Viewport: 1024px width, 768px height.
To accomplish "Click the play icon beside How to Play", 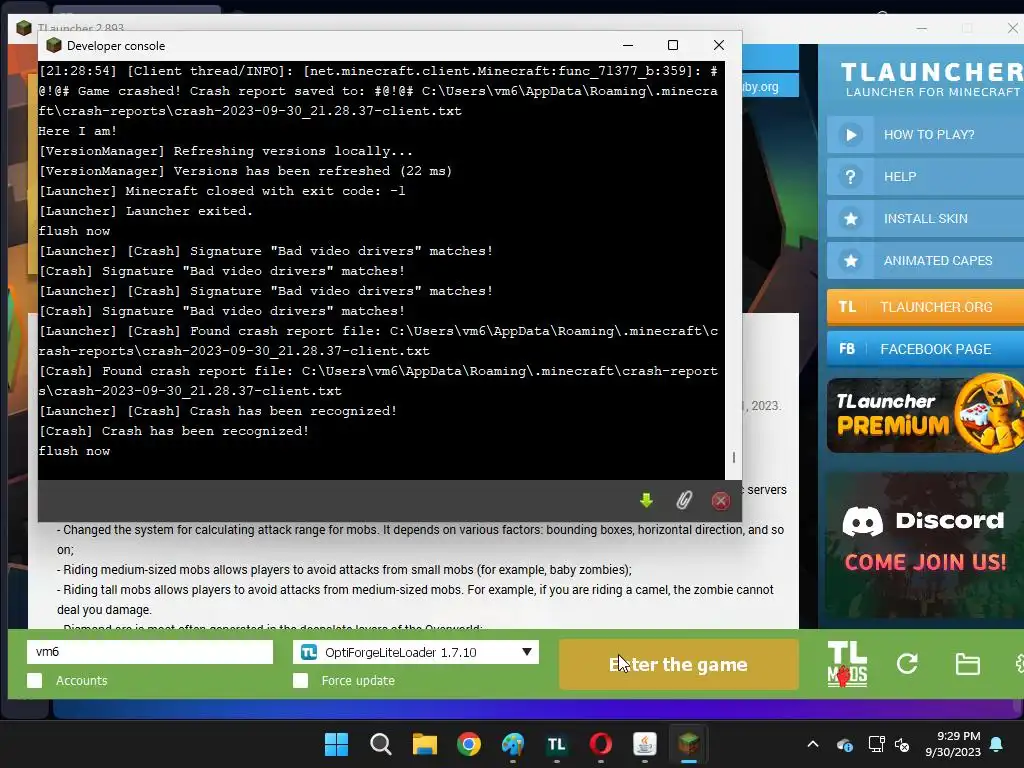I will 850,135.
